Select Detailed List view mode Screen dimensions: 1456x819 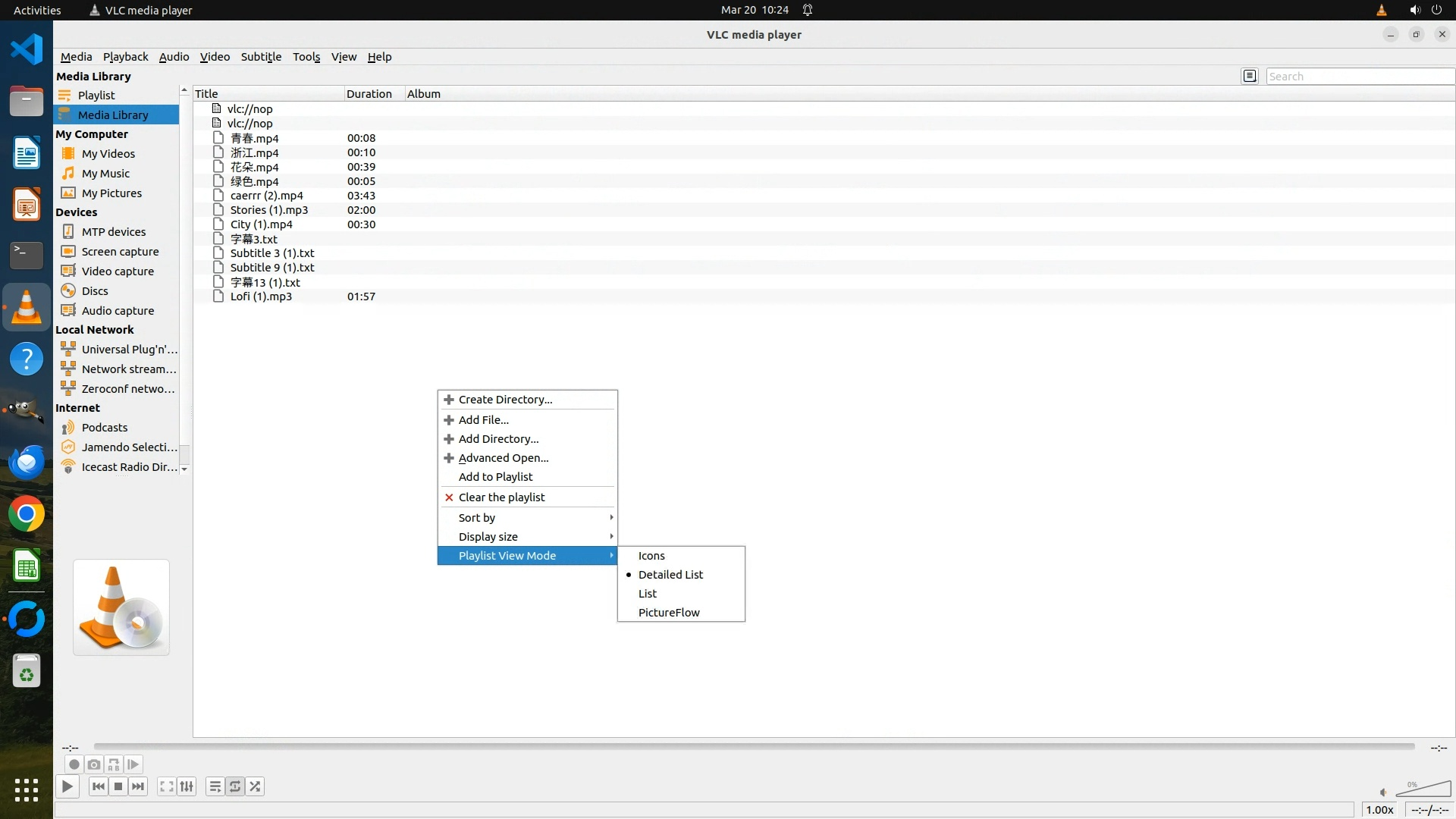coord(670,575)
